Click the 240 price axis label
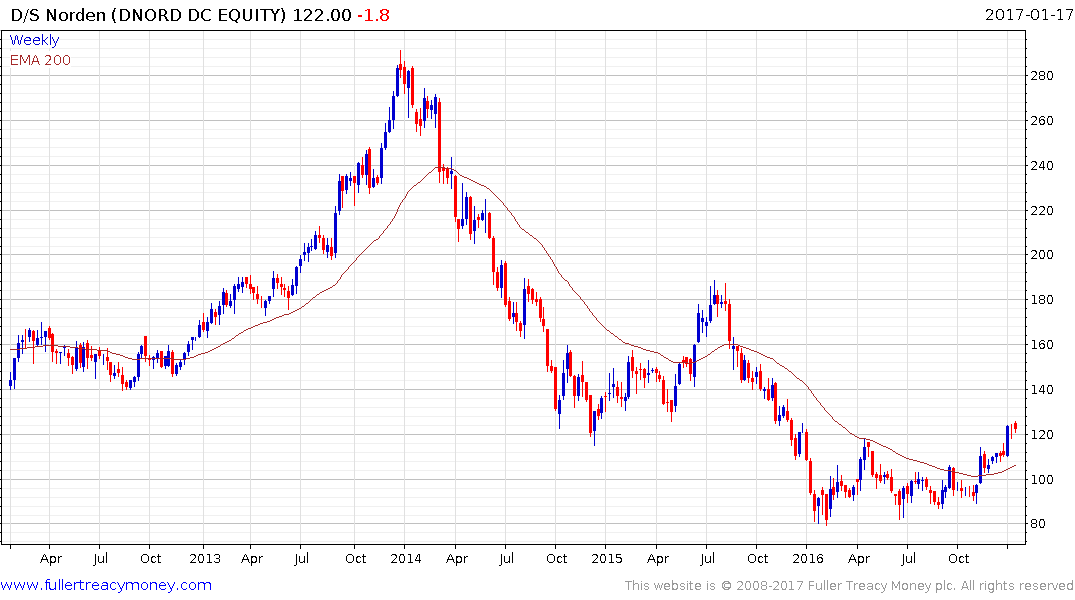 (1042, 165)
